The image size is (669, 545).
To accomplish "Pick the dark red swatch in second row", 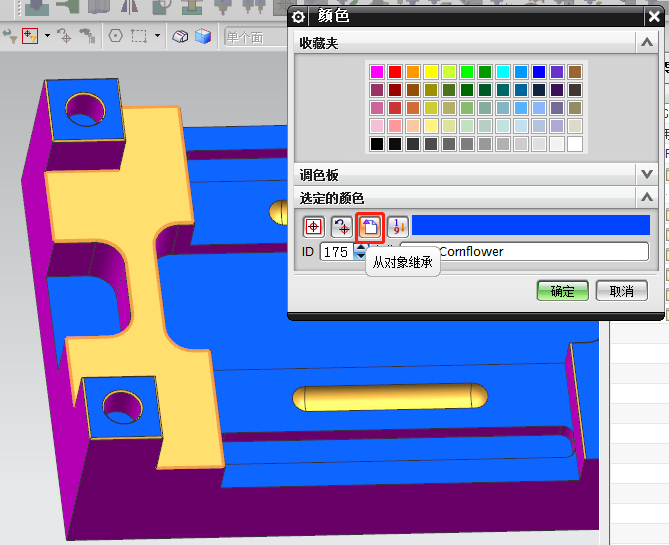I will [395, 90].
